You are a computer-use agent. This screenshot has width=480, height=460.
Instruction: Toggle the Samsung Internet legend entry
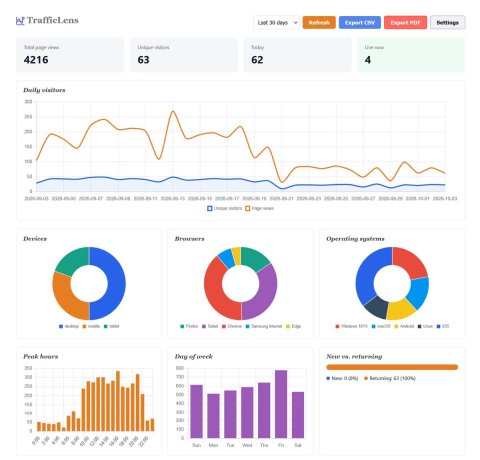click(x=264, y=326)
